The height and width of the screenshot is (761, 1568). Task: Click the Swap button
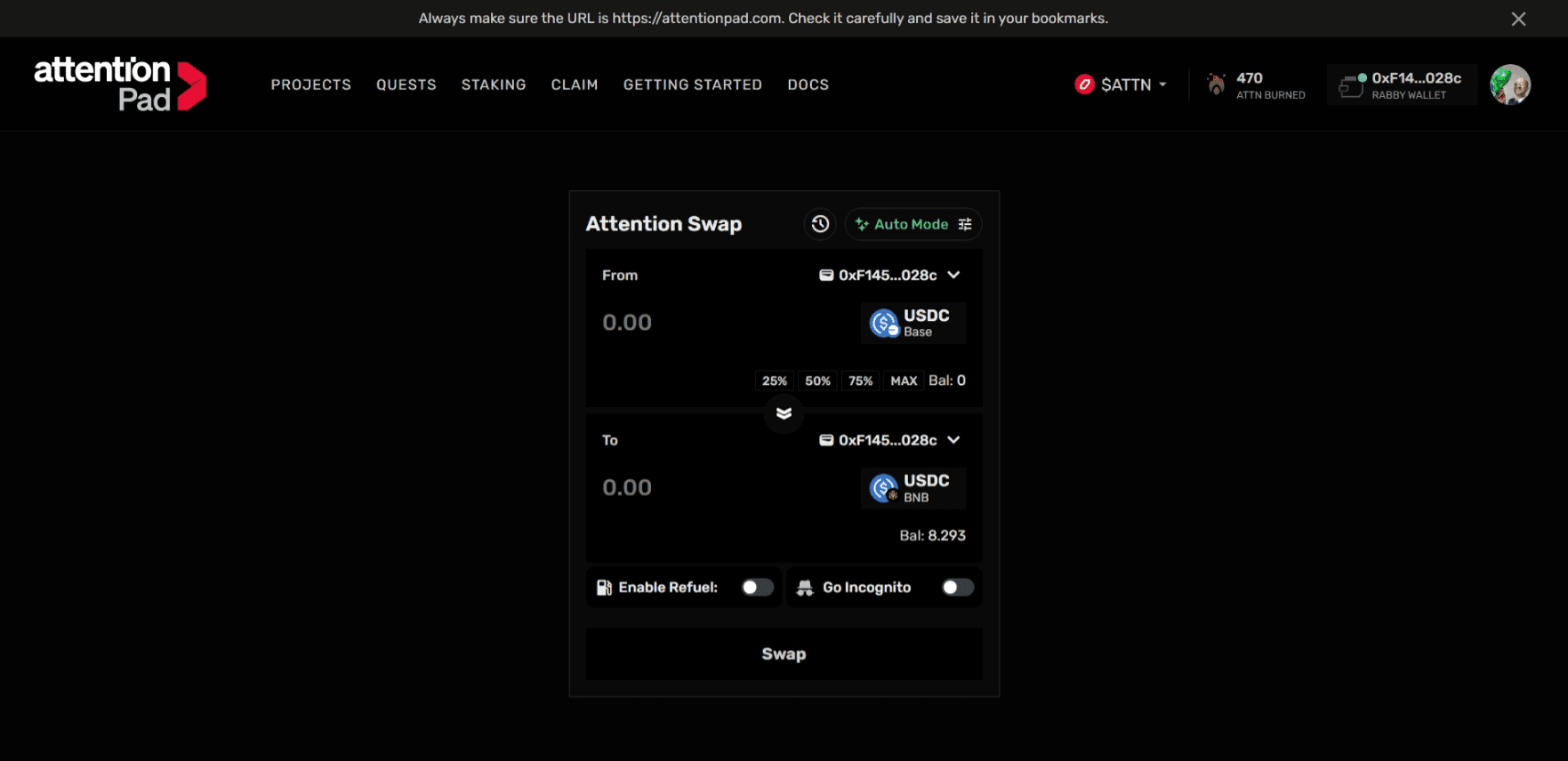tap(784, 654)
